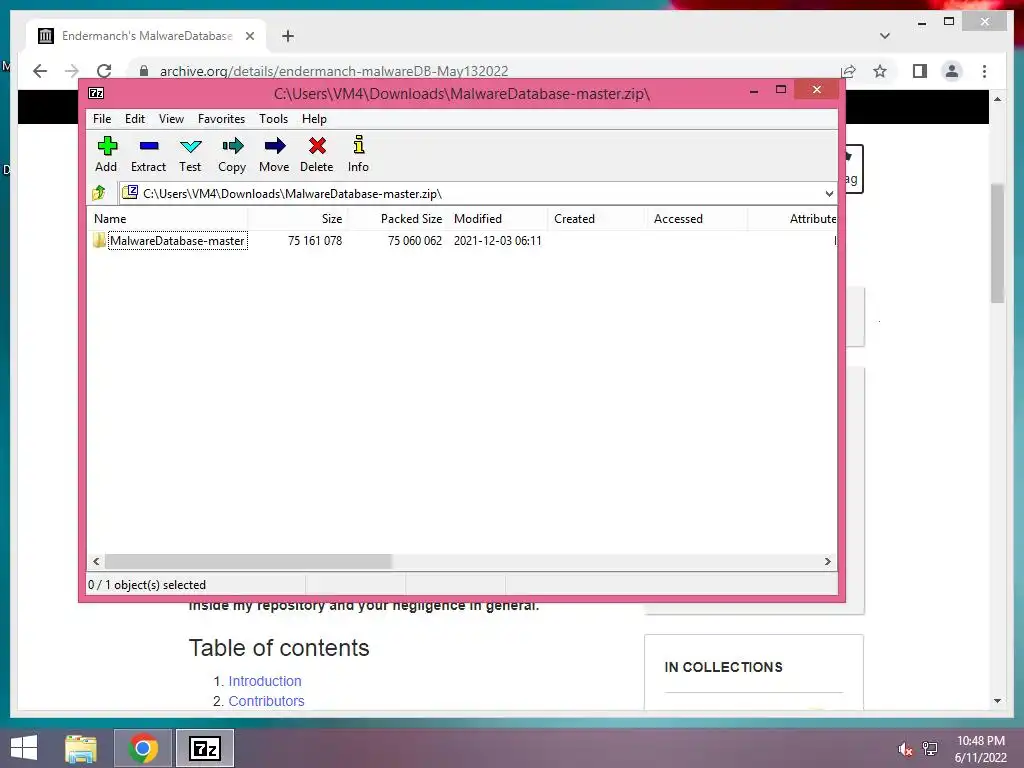Sort by the Size column header
The height and width of the screenshot is (768, 1024).
298,219
